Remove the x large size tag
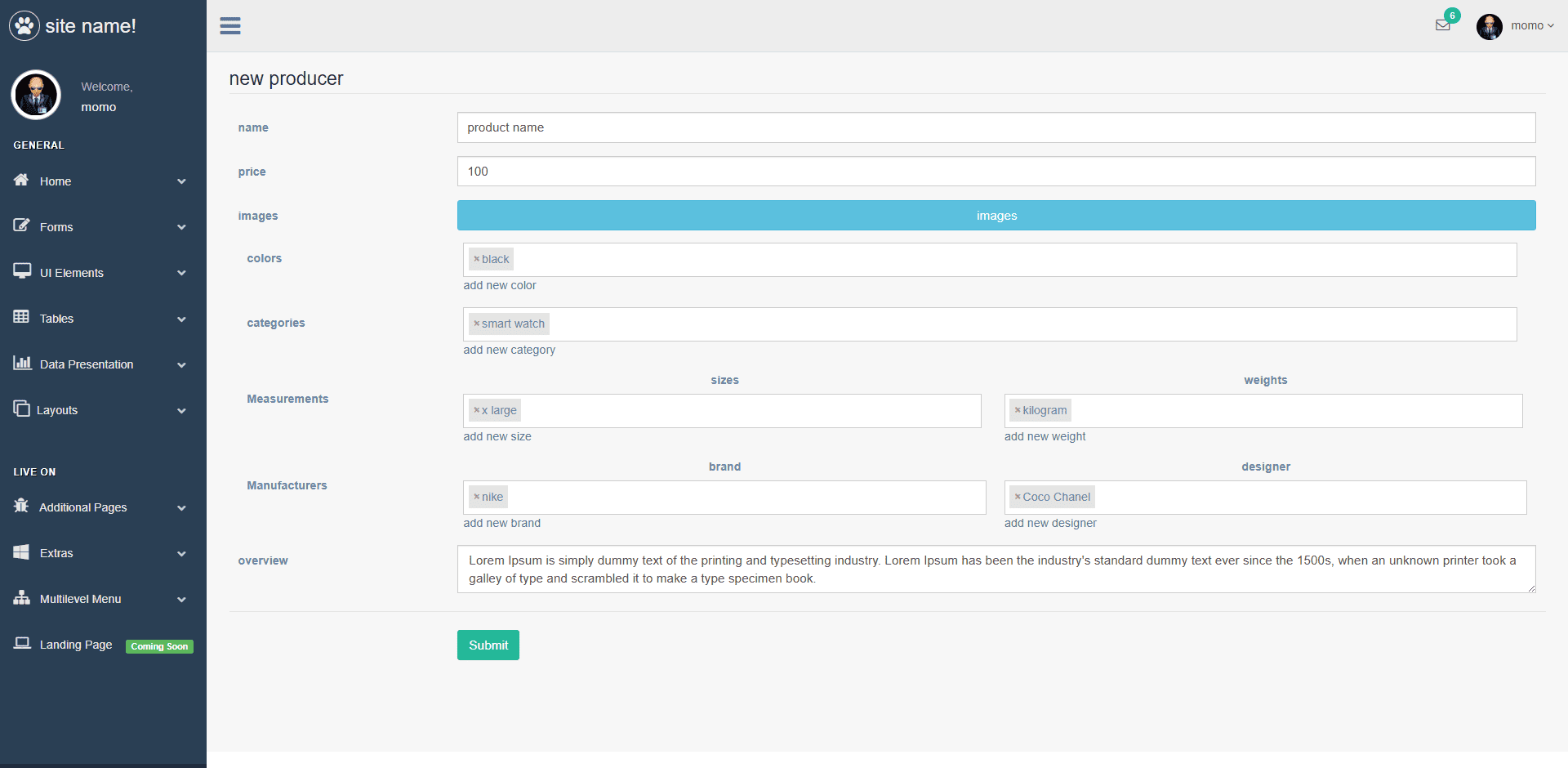This screenshot has height=768, width=1568. (x=476, y=410)
